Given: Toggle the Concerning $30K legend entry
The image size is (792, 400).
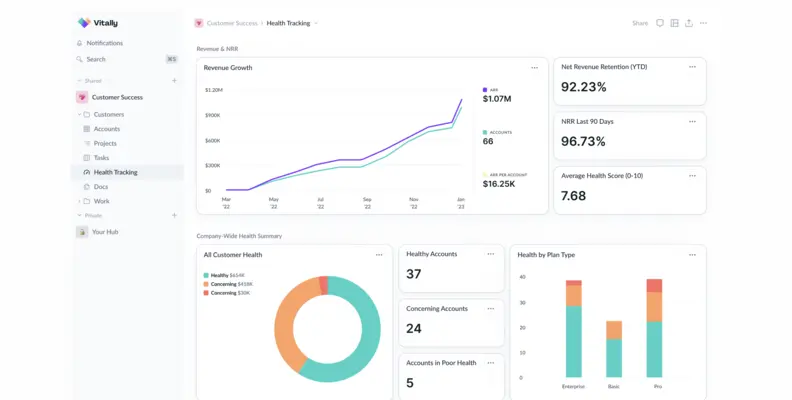Looking at the screenshot, I should pyautogui.click(x=226, y=293).
